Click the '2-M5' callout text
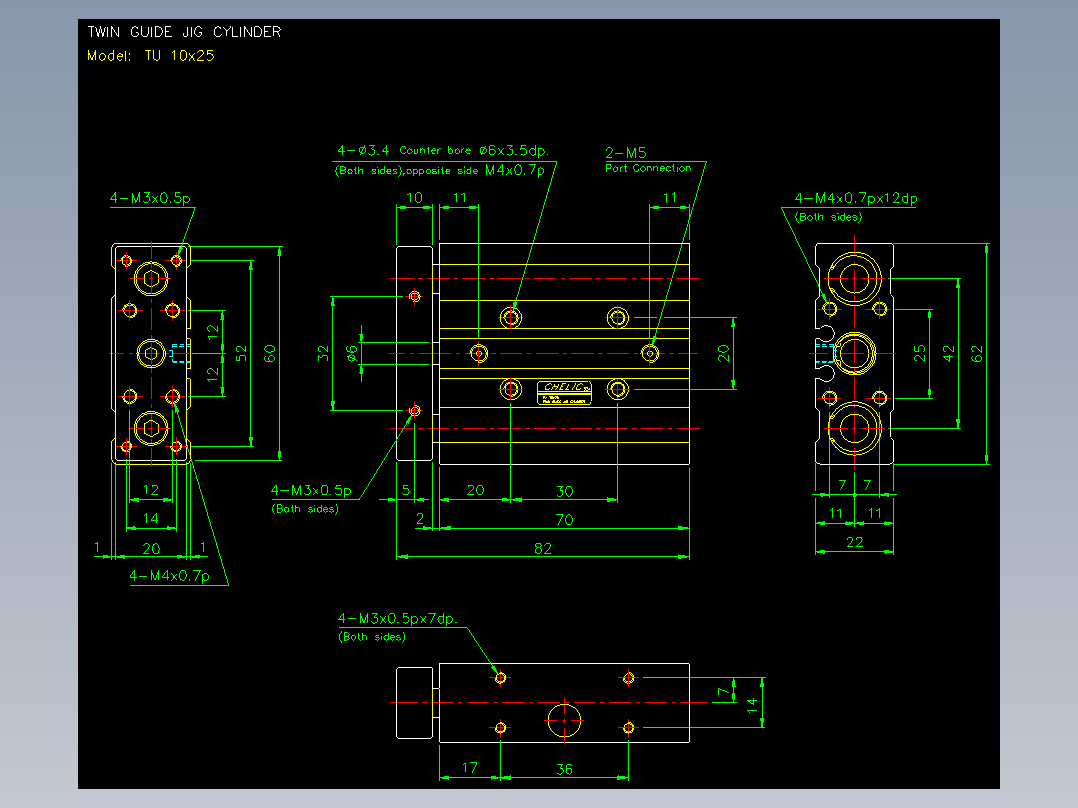1078x808 pixels. (626, 153)
